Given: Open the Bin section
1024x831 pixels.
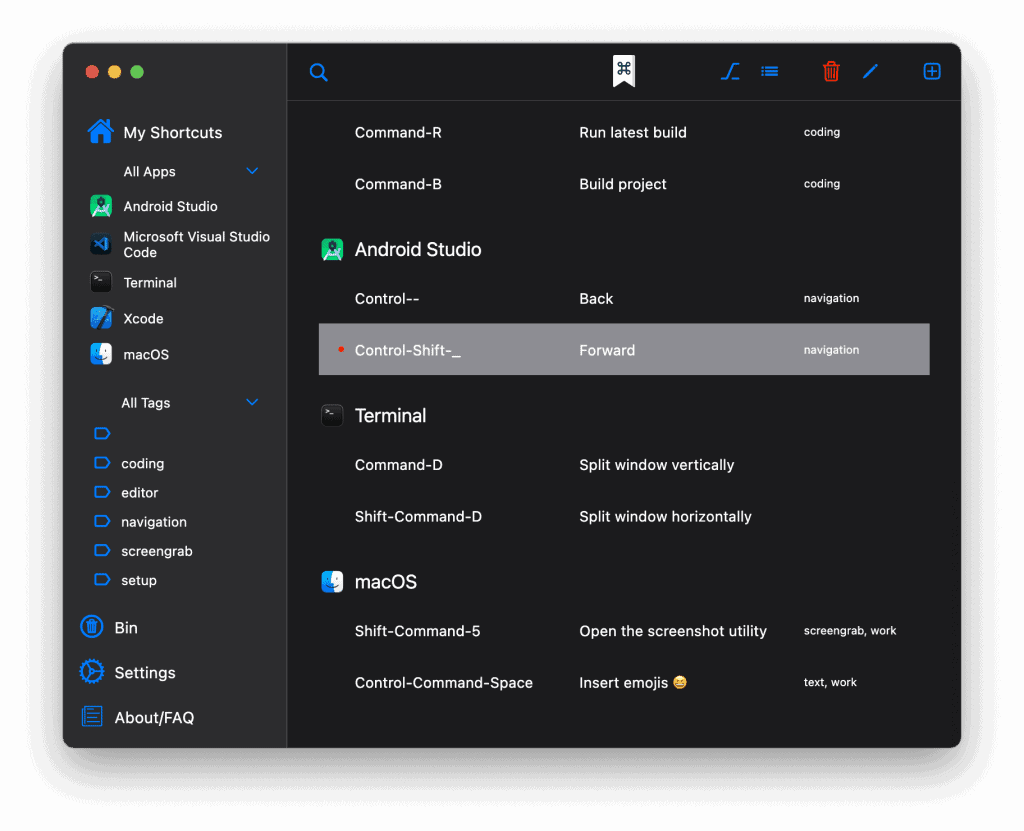Looking at the screenshot, I should pos(126,628).
